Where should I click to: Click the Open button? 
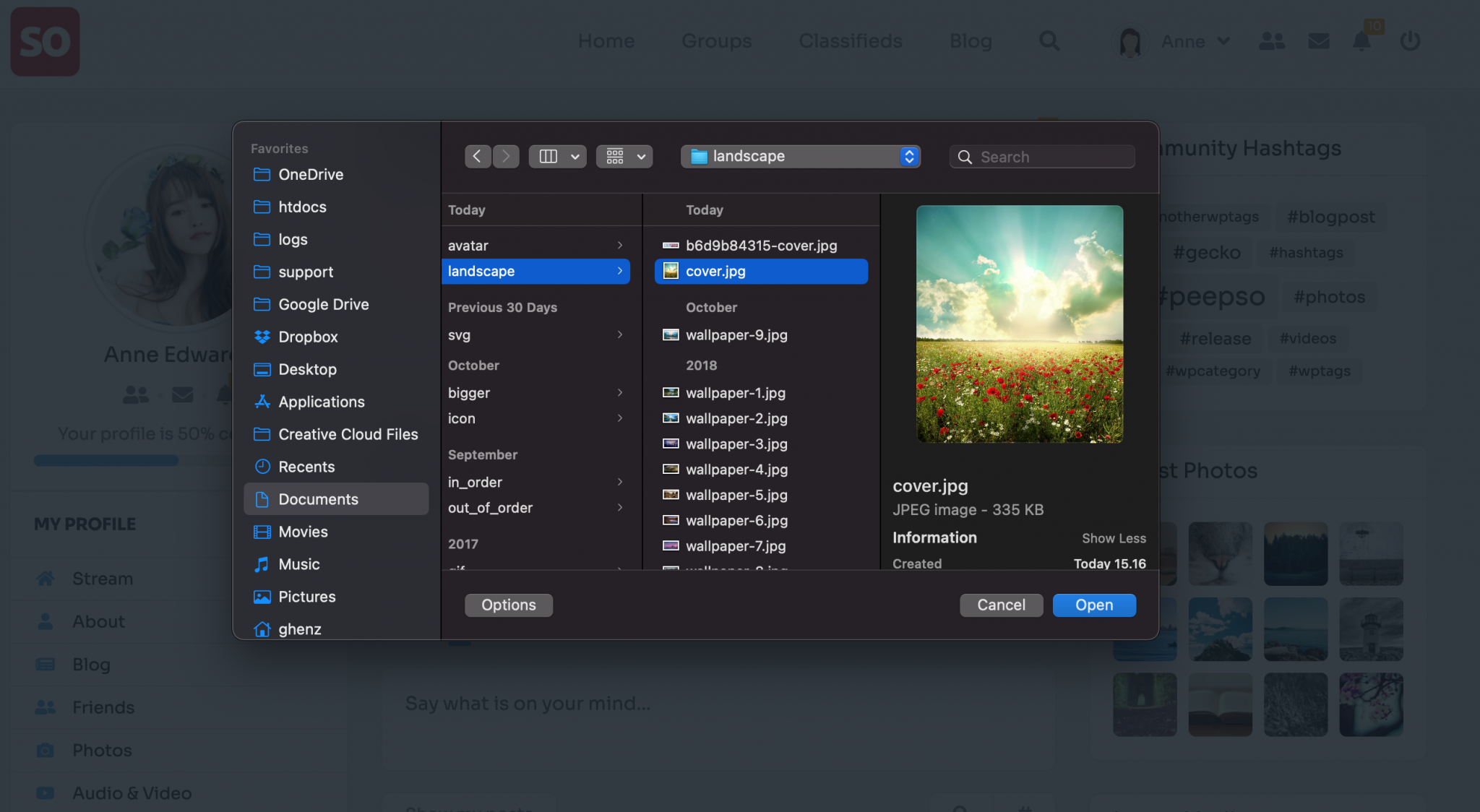pyautogui.click(x=1093, y=605)
